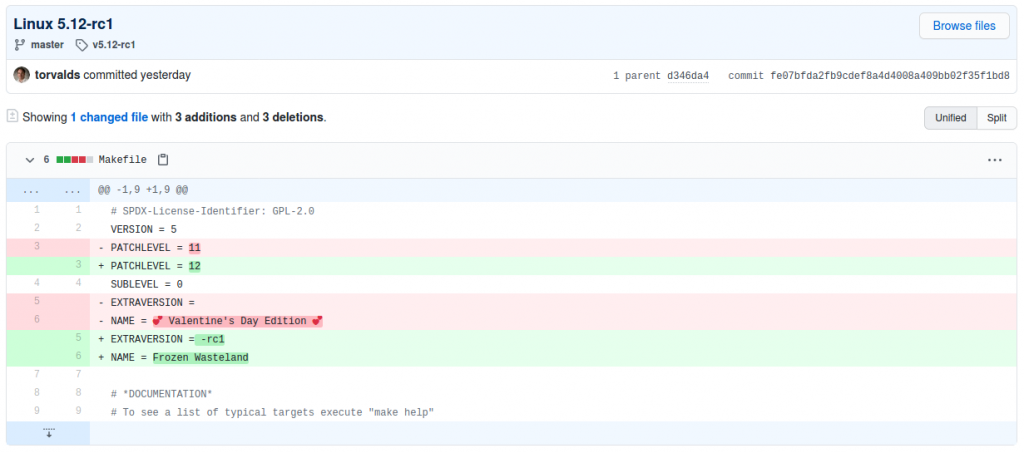Switch to Split diff view
1024x453 pixels.
tap(997, 118)
